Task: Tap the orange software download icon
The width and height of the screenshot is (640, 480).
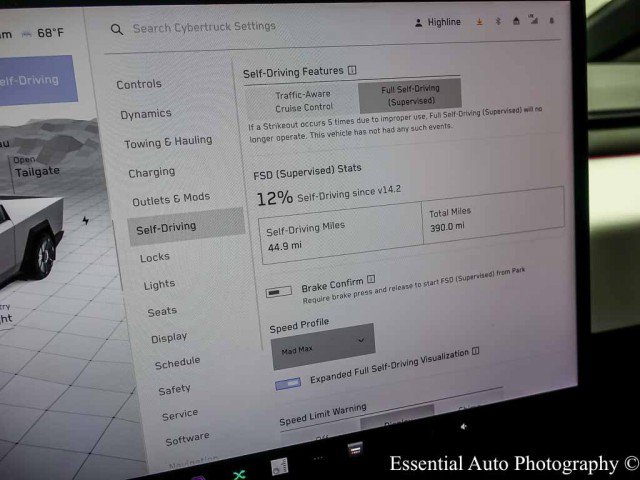Action: click(479, 22)
